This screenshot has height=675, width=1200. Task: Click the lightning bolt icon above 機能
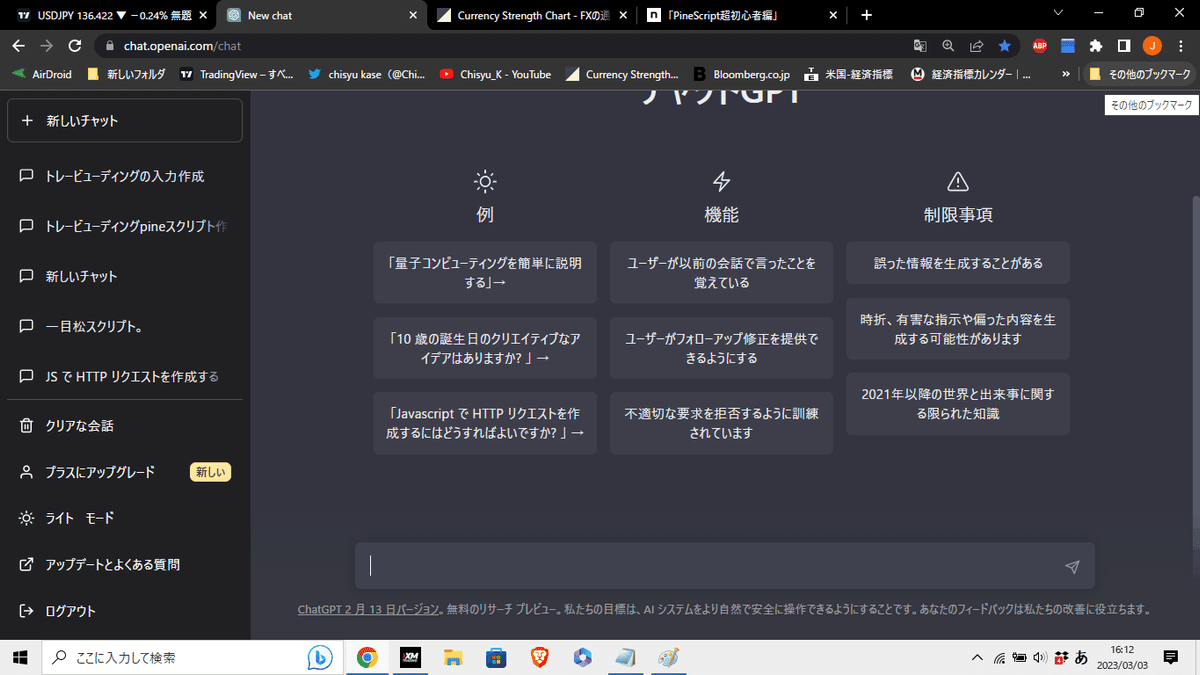click(x=721, y=181)
